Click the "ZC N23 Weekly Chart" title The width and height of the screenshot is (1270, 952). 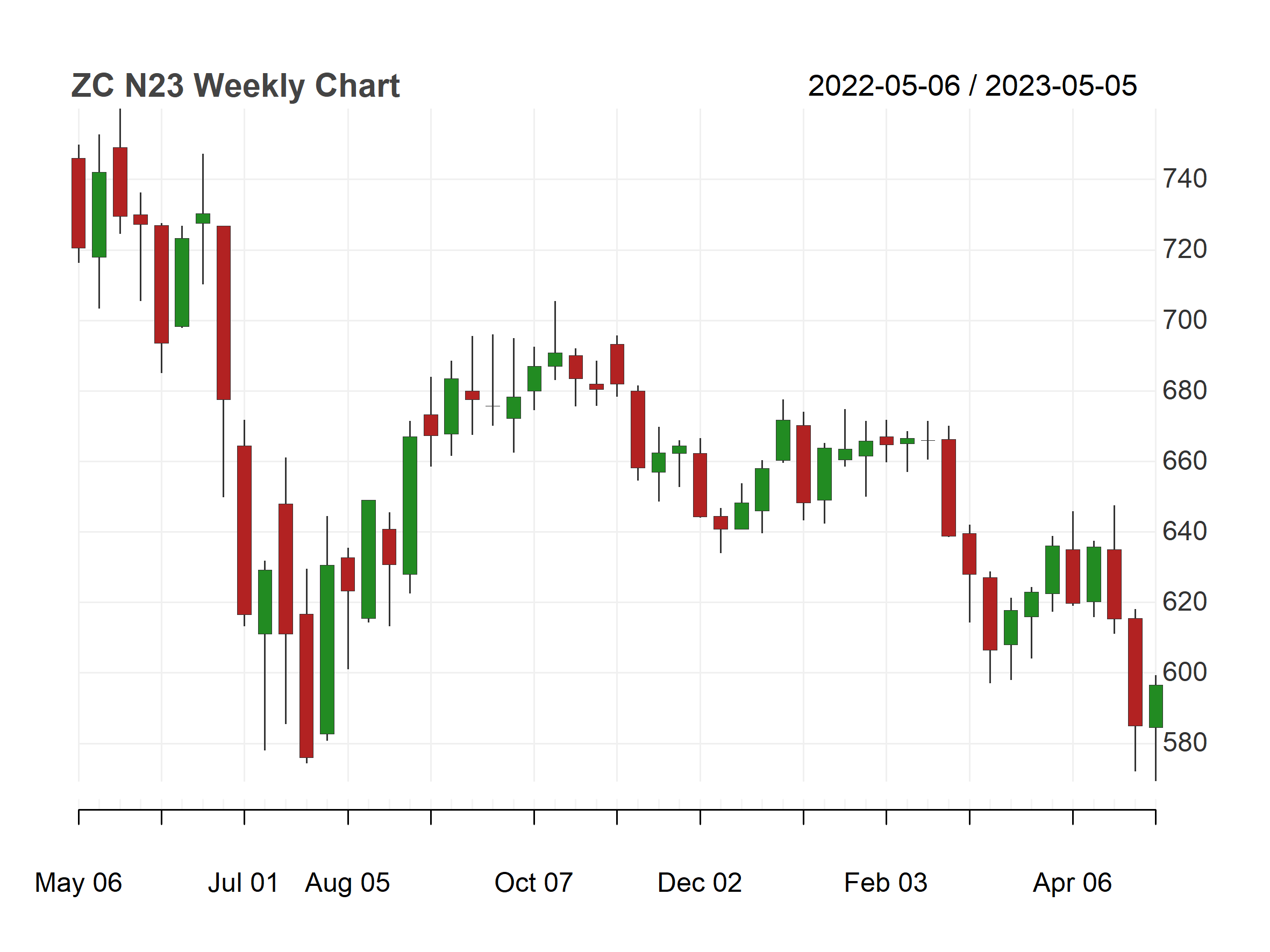(235, 86)
